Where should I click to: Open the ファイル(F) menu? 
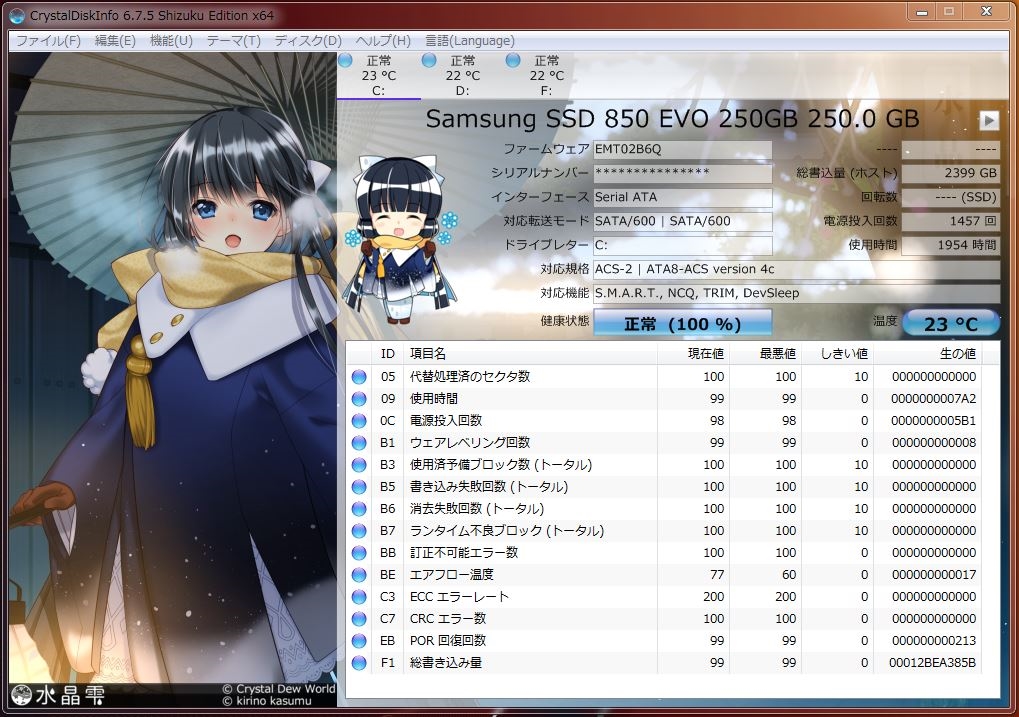48,40
